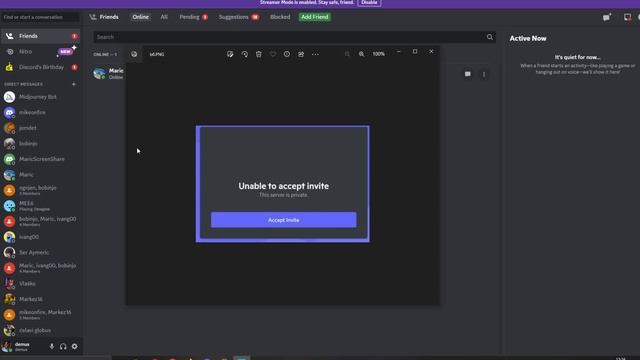Image resolution: width=640 pixels, height=360 pixels.
Task: Click the Edit image icon in Photos viewer
Action: (230, 54)
